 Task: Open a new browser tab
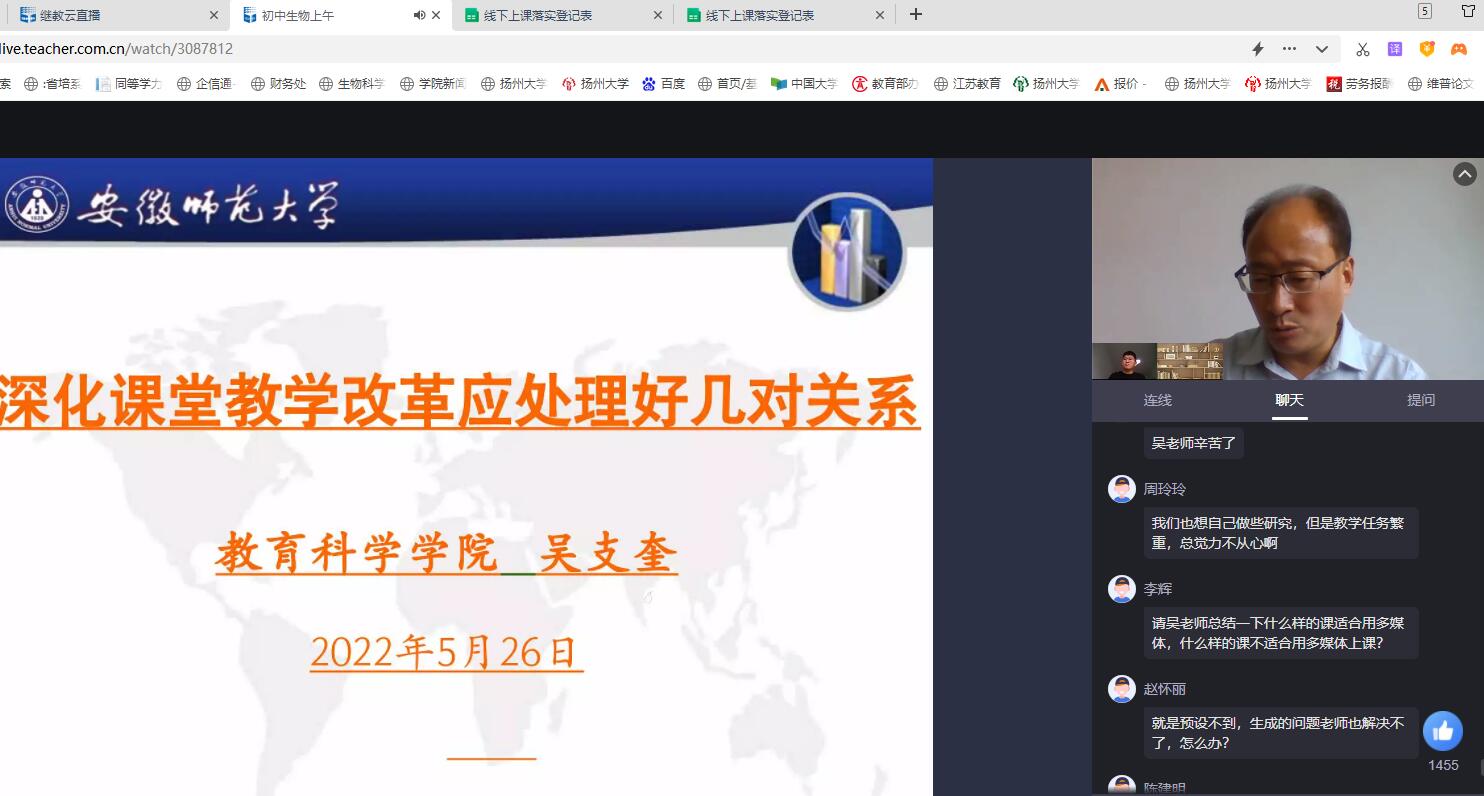click(915, 15)
